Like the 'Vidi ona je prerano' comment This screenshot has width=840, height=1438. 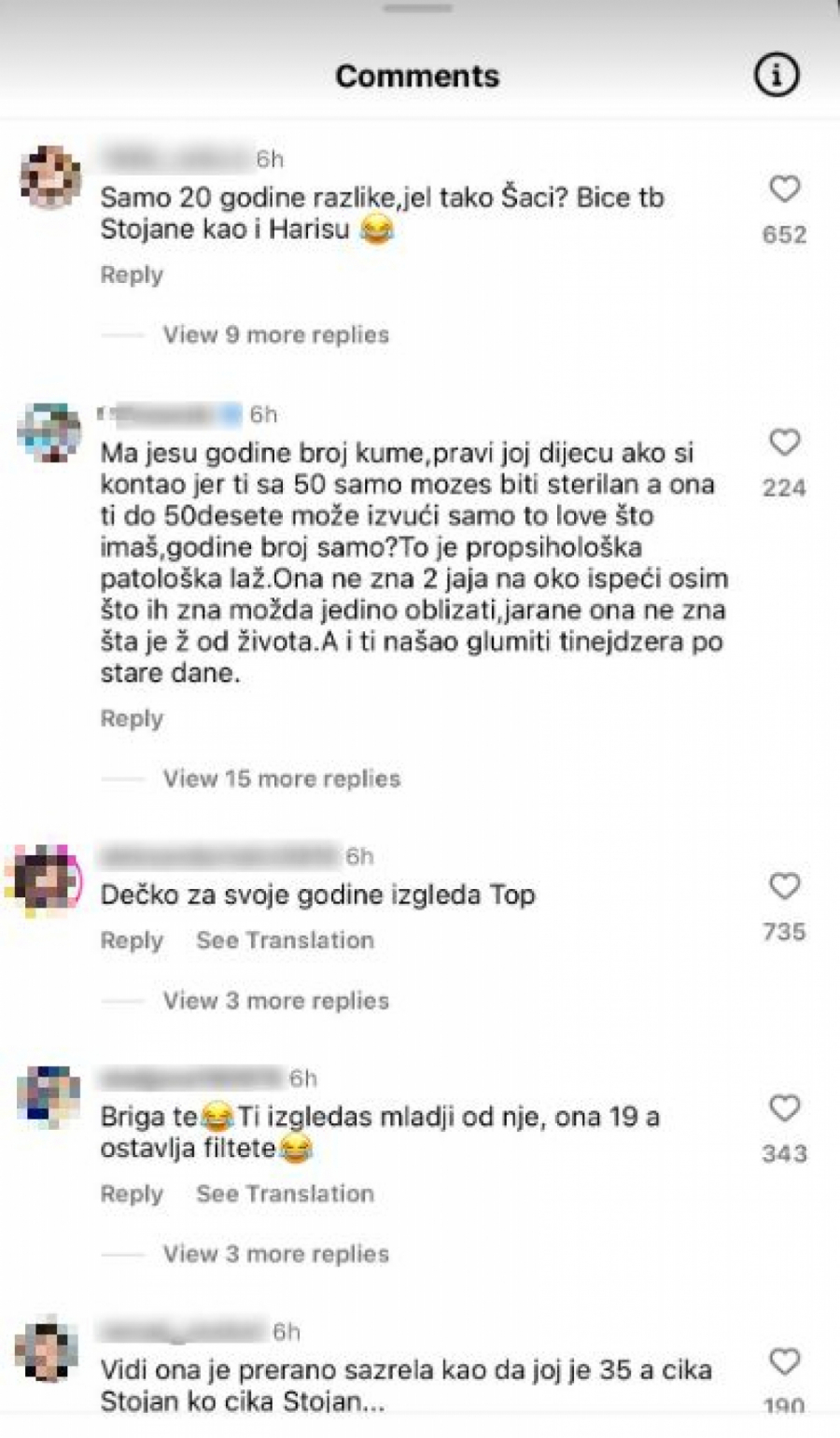tap(784, 1361)
